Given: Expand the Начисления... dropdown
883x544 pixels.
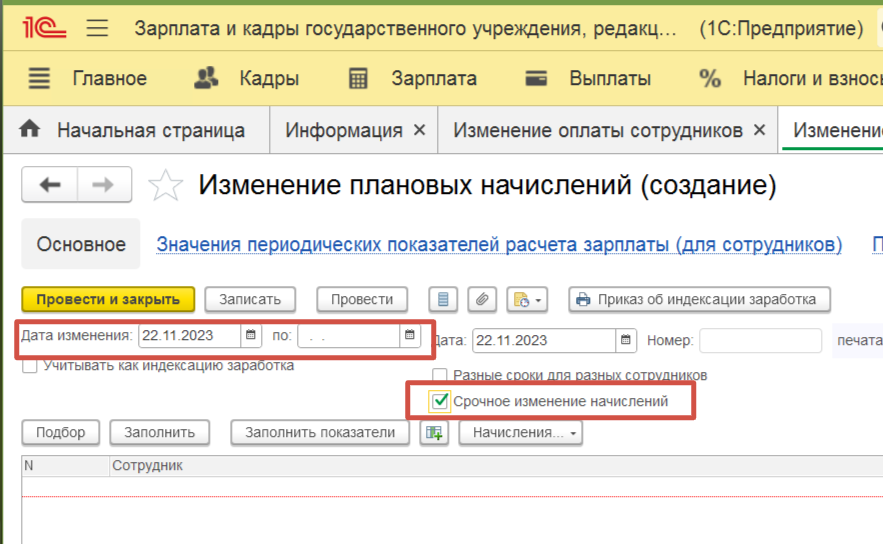Looking at the screenshot, I should click(521, 432).
